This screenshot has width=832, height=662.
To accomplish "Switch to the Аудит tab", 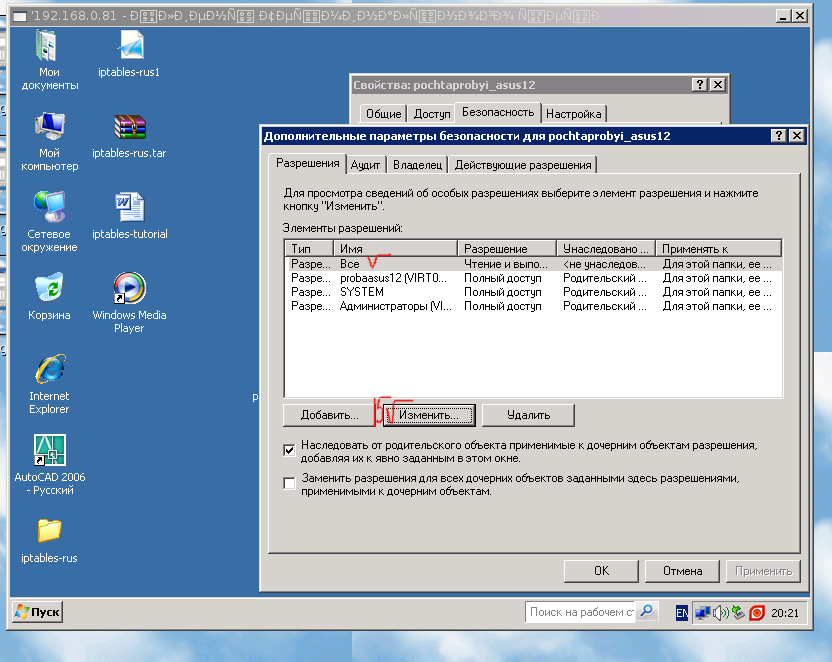I will click(x=365, y=165).
